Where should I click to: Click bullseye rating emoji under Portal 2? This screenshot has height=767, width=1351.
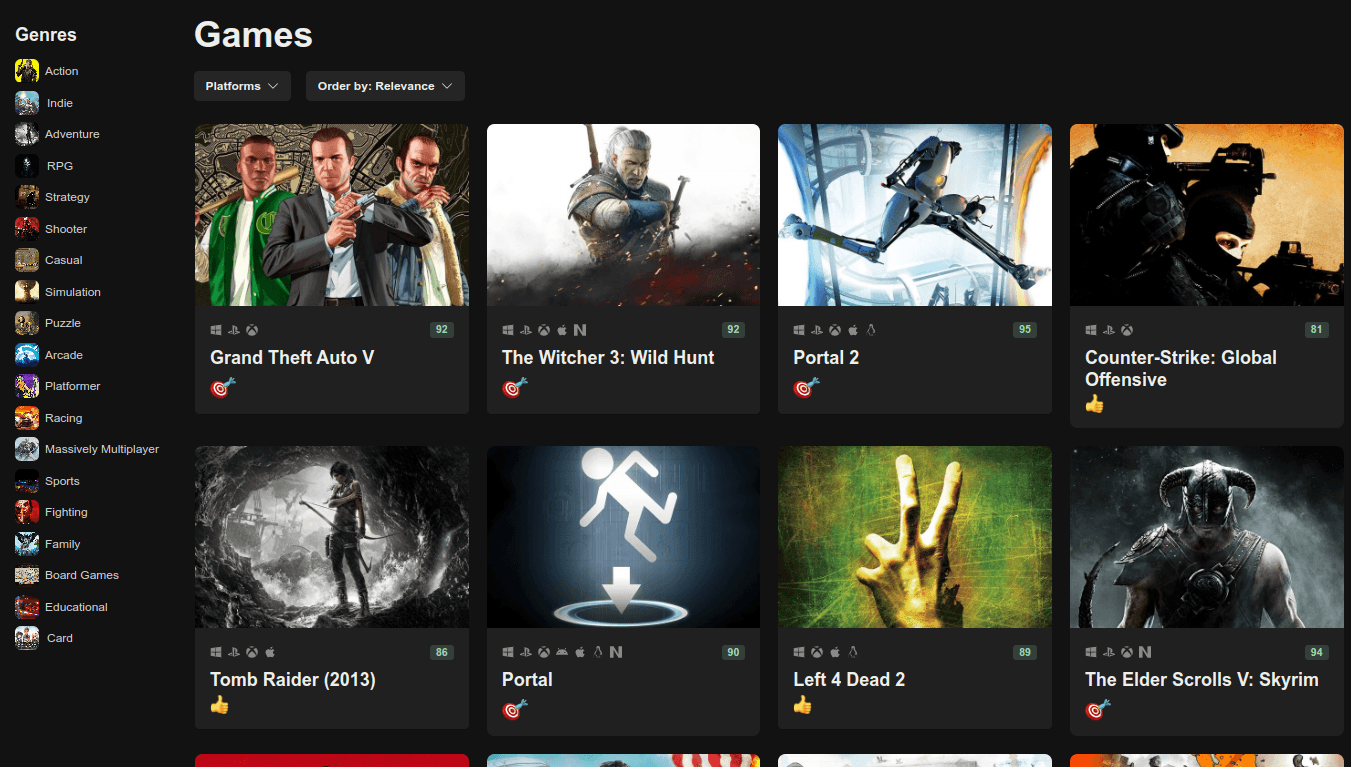click(806, 387)
